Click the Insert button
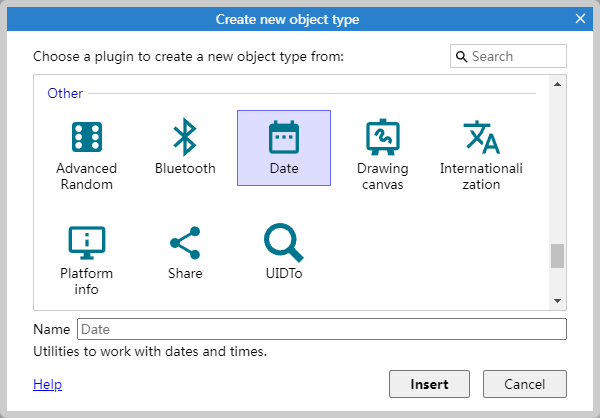The image size is (600, 418). pyautogui.click(x=429, y=384)
